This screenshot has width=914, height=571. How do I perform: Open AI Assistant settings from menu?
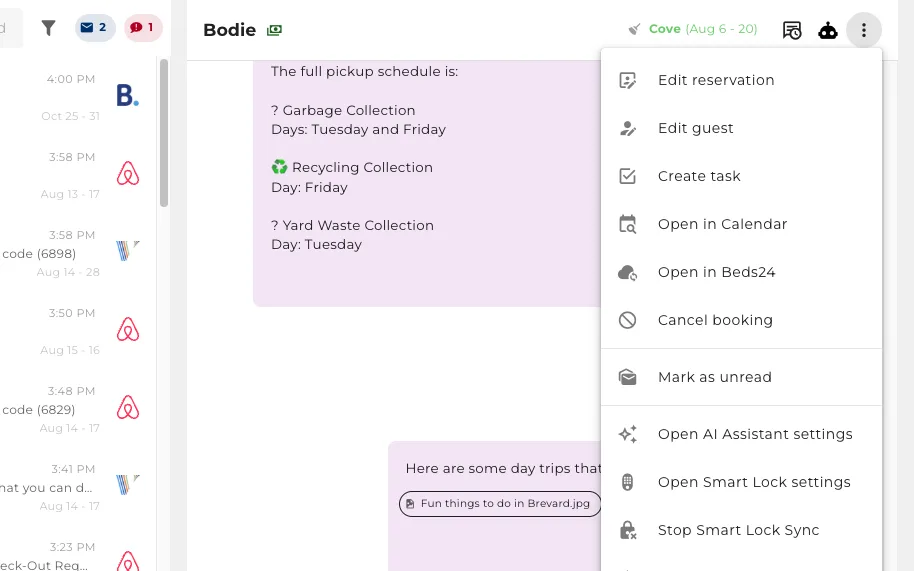[x=741, y=434]
